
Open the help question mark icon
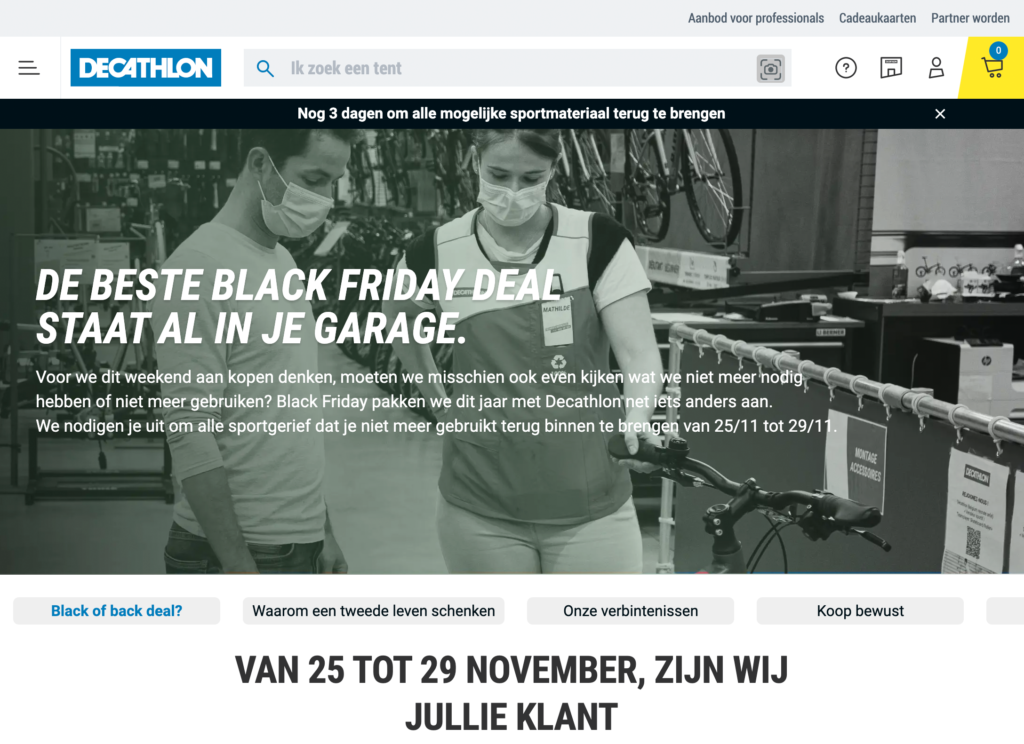click(846, 68)
